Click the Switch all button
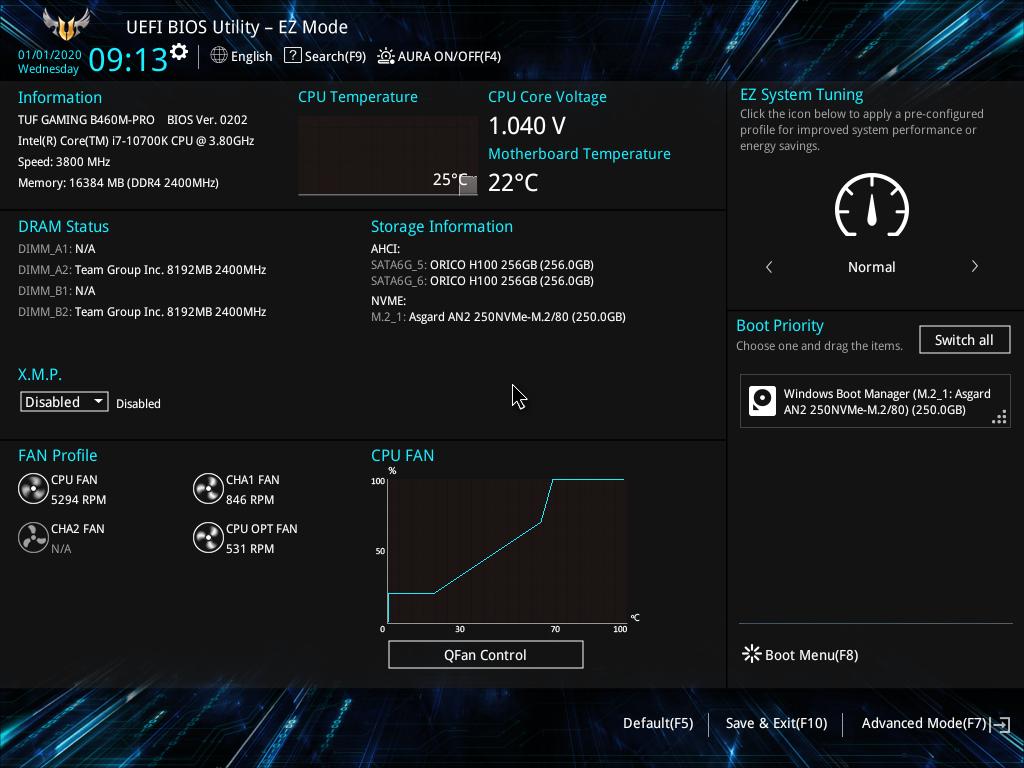Image resolution: width=1024 pixels, height=768 pixels. 964,340
